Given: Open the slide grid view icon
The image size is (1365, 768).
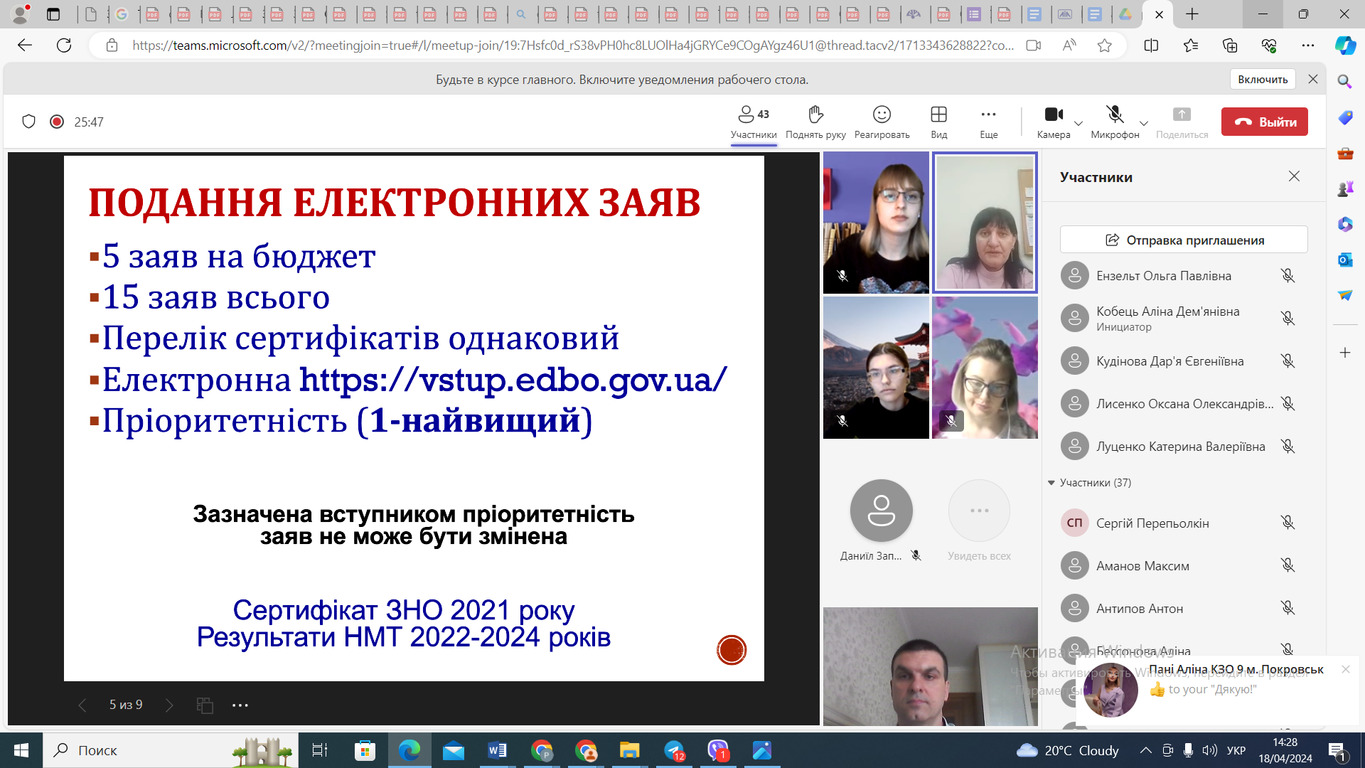Looking at the screenshot, I should tap(204, 705).
